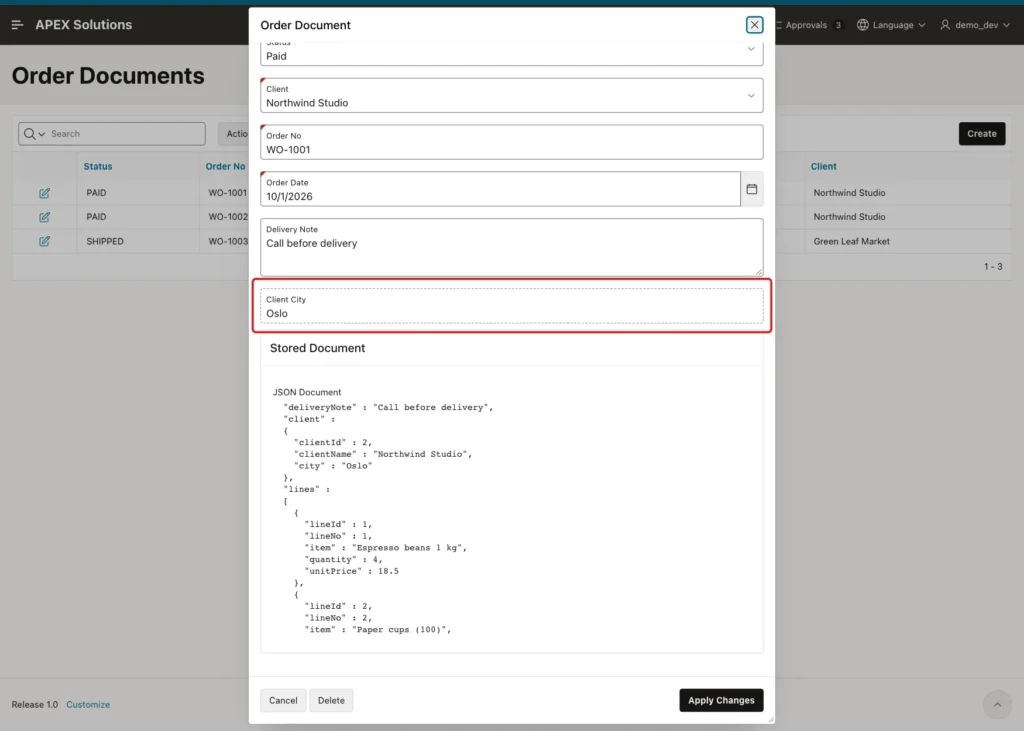This screenshot has width=1024, height=731.
Task: Click the globe Language icon
Action: click(x=863, y=25)
